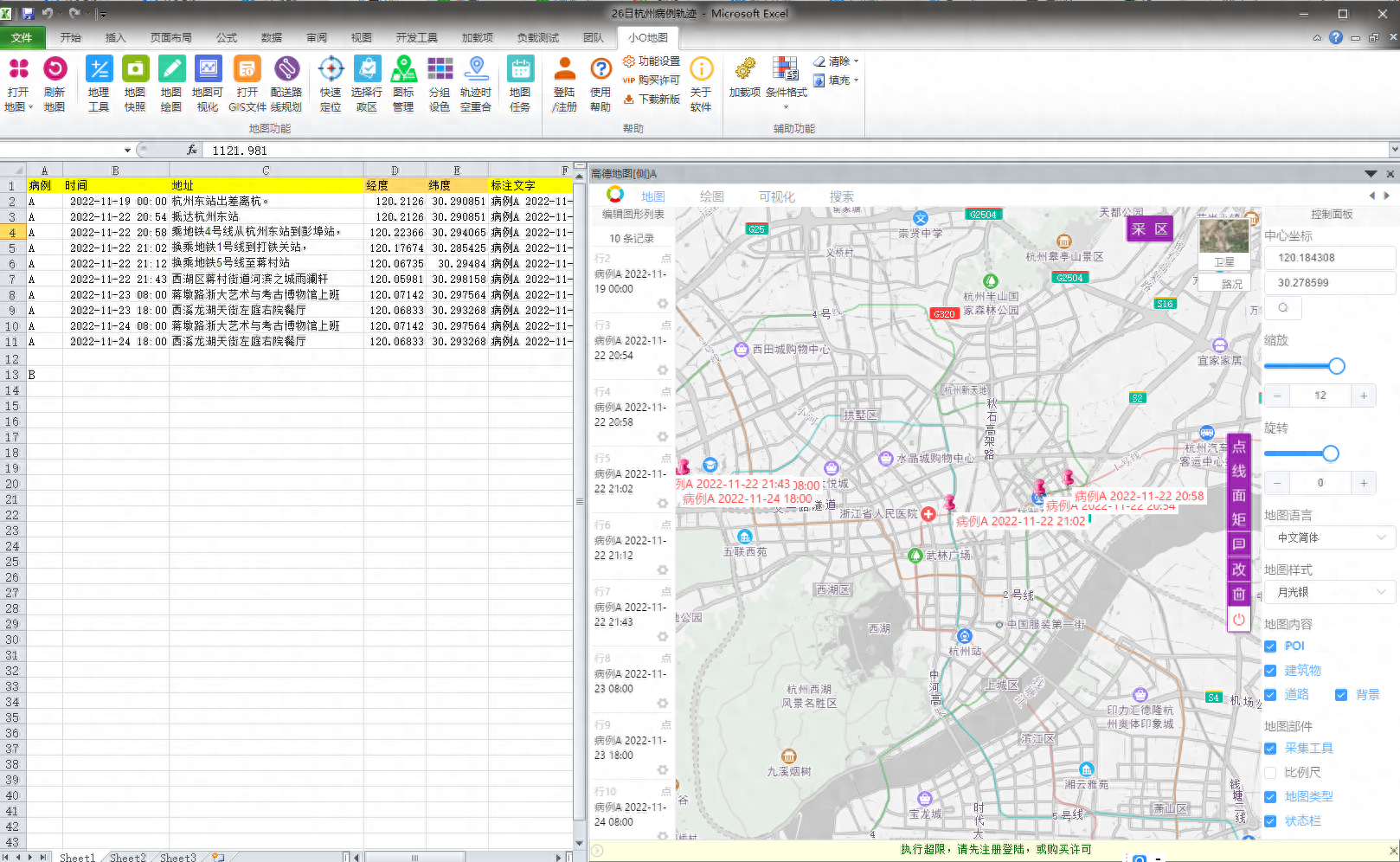Open the 地图样式 月光银 dropdown
The image size is (1400, 862).
(1330, 592)
